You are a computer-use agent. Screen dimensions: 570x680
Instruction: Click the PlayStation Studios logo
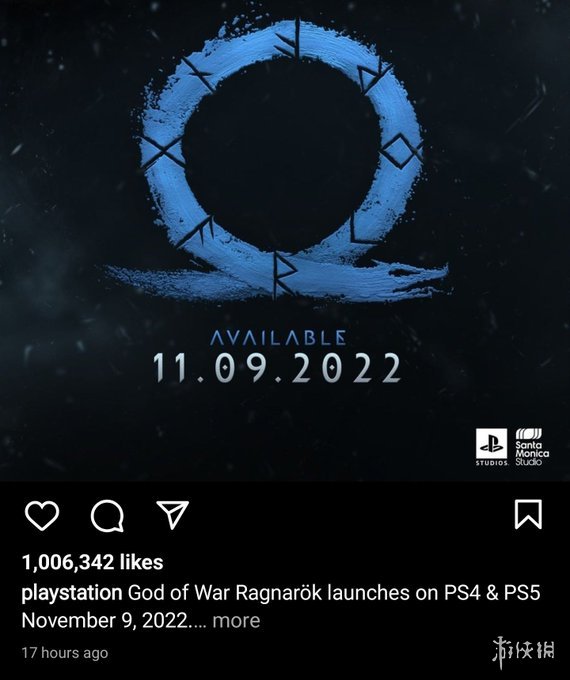[x=491, y=447]
